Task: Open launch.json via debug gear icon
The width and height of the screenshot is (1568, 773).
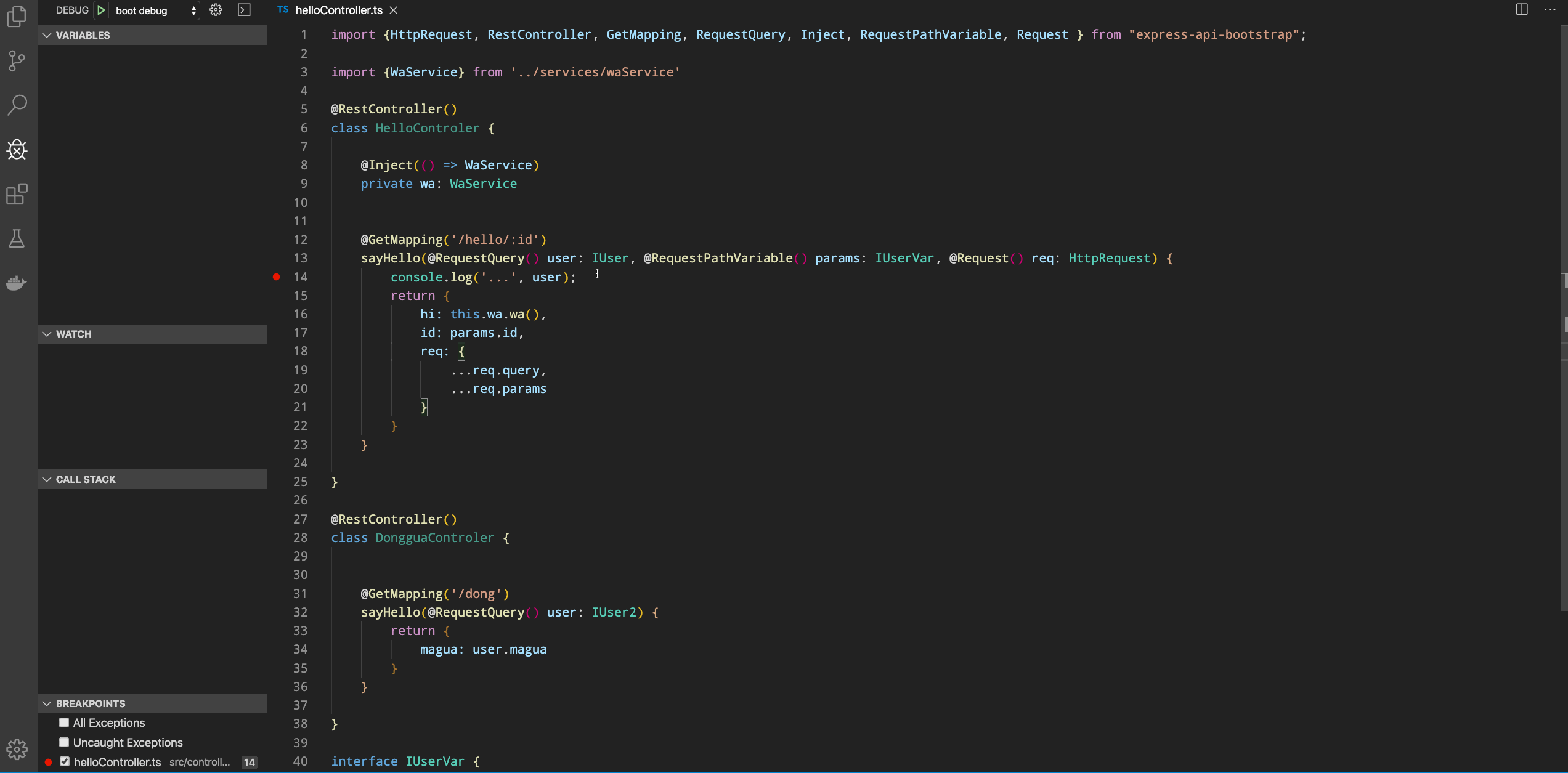Action: coord(216,10)
